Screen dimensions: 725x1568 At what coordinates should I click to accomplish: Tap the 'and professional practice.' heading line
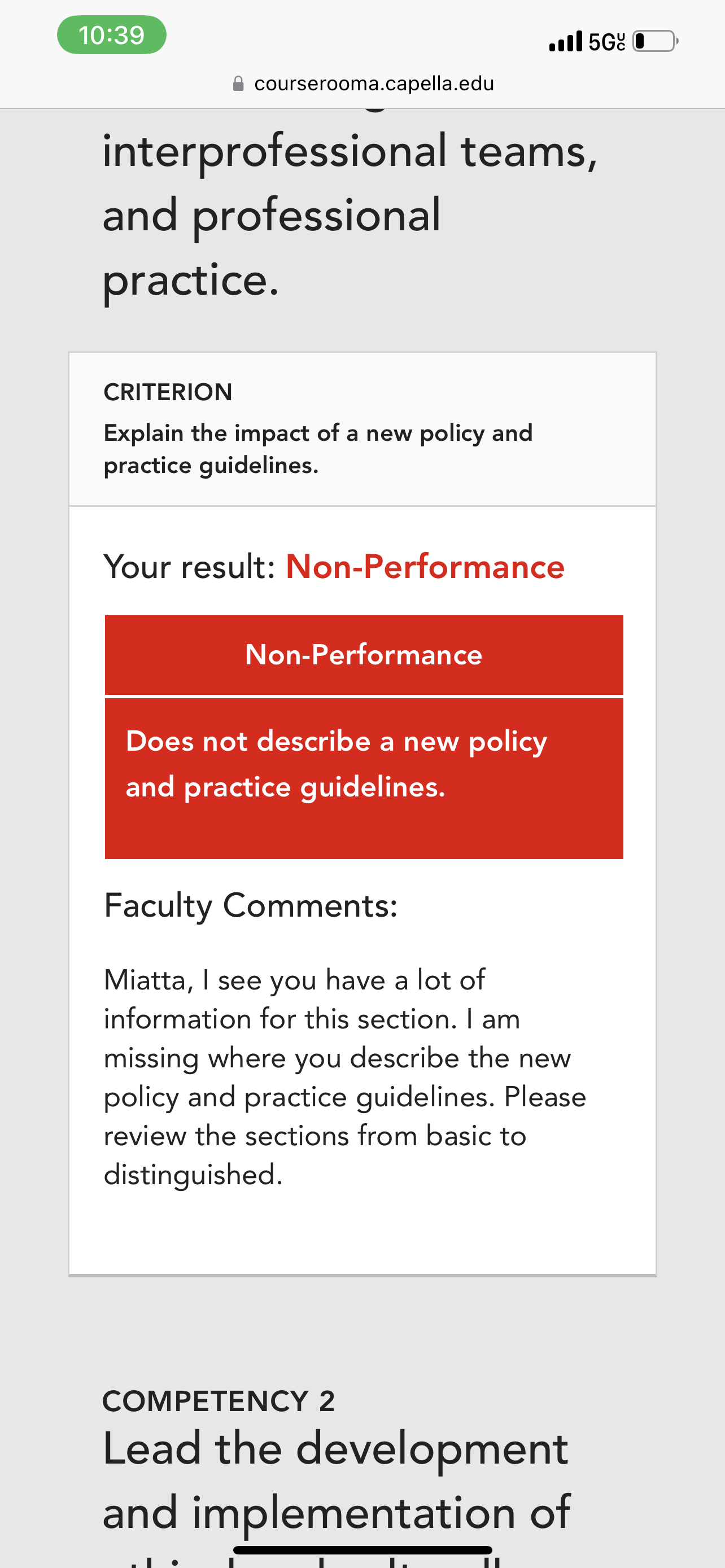pyautogui.click(x=272, y=247)
